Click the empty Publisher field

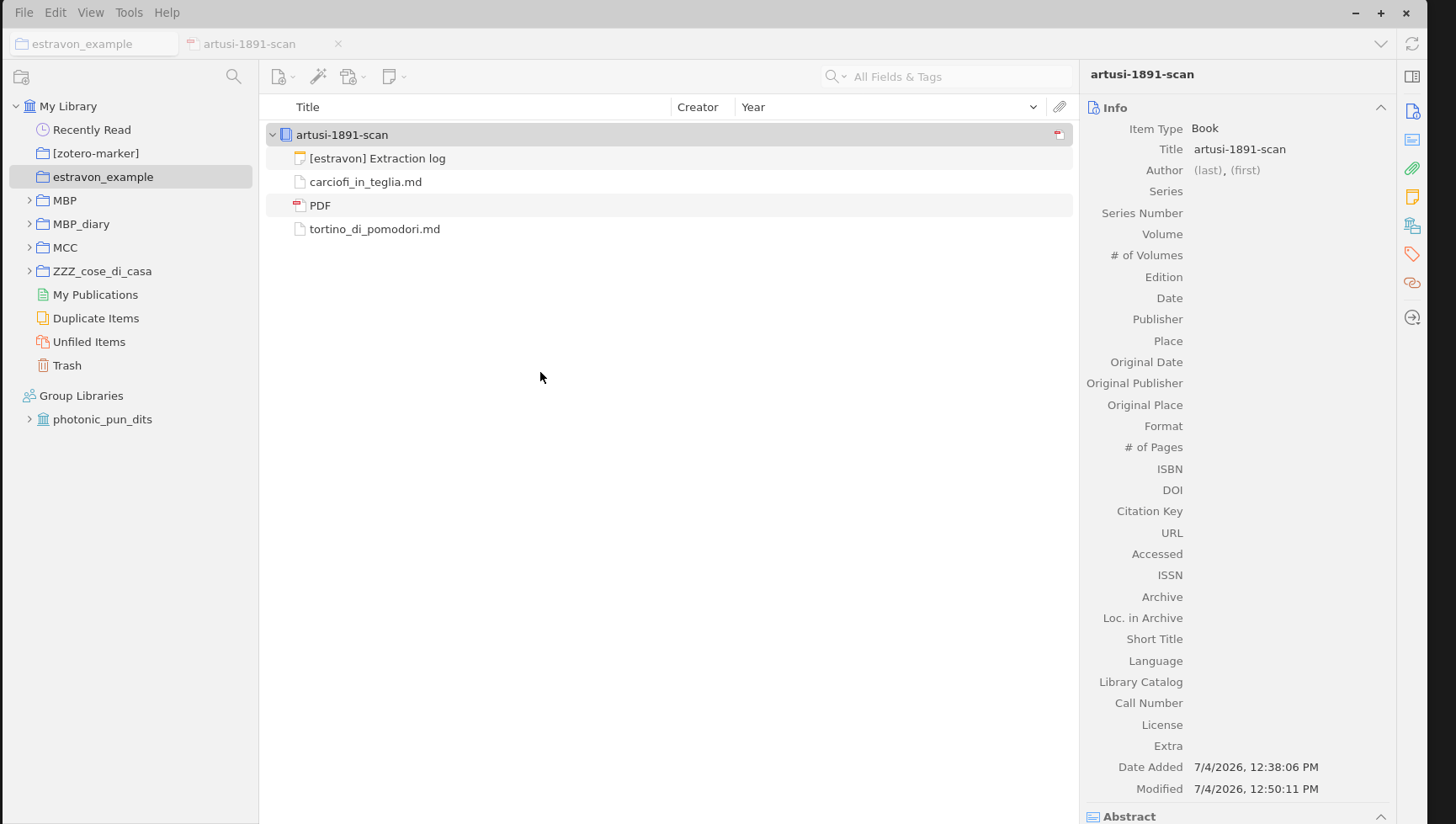(1290, 320)
